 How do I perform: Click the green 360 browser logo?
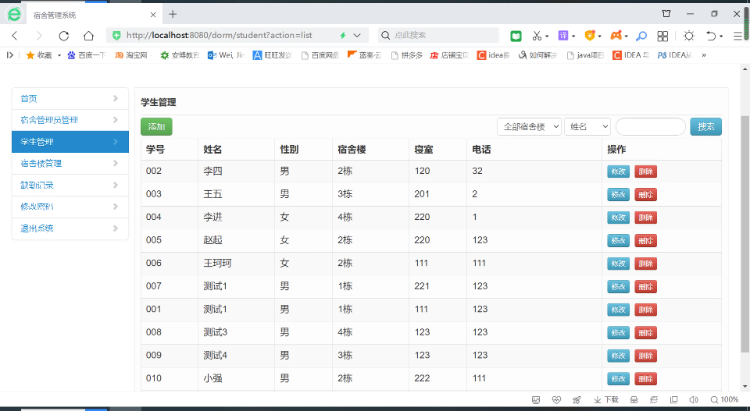click(14, 14)
